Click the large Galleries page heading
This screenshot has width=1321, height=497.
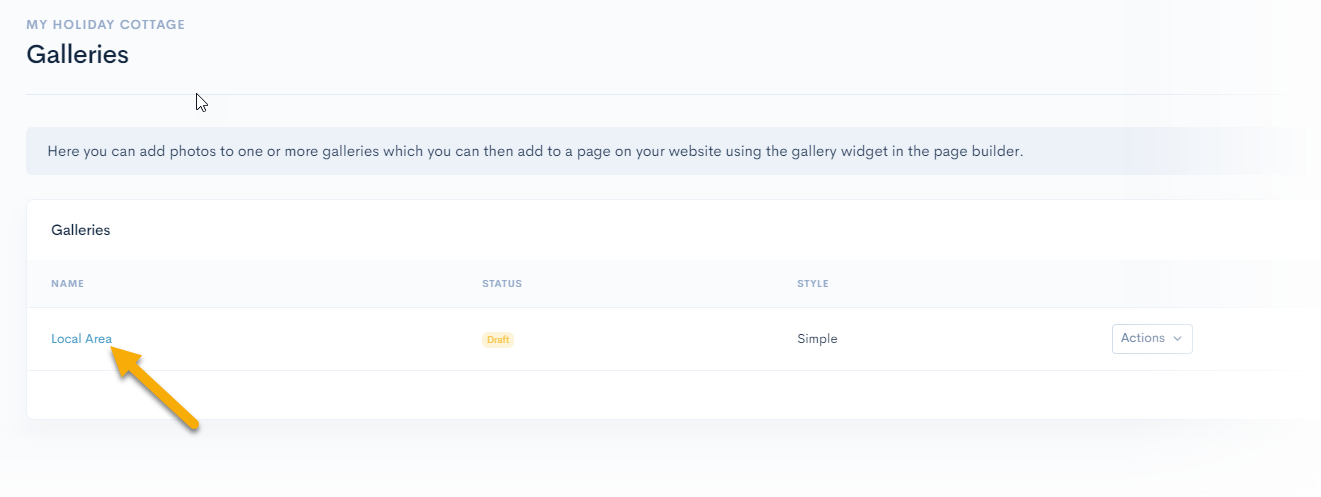pyautogui.click(x=77, y=54)
